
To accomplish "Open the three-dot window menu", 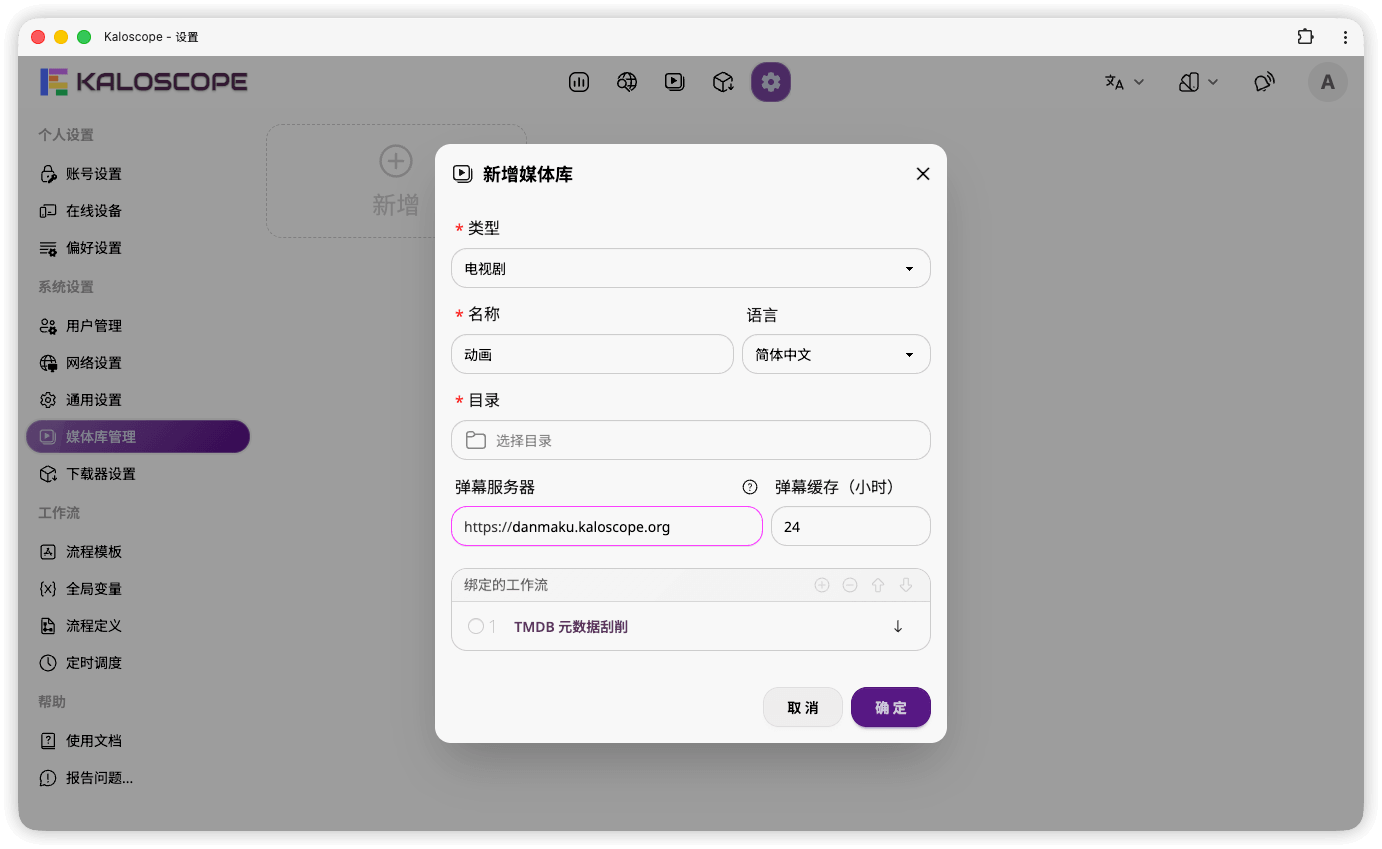I will [1345, 37].
